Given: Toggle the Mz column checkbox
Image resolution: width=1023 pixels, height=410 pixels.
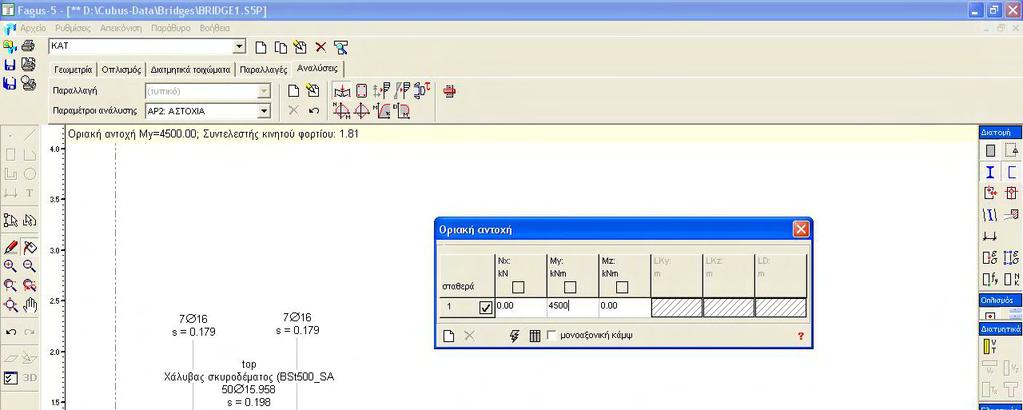Looking at the screenshot, I should click(x=622, y=287).
